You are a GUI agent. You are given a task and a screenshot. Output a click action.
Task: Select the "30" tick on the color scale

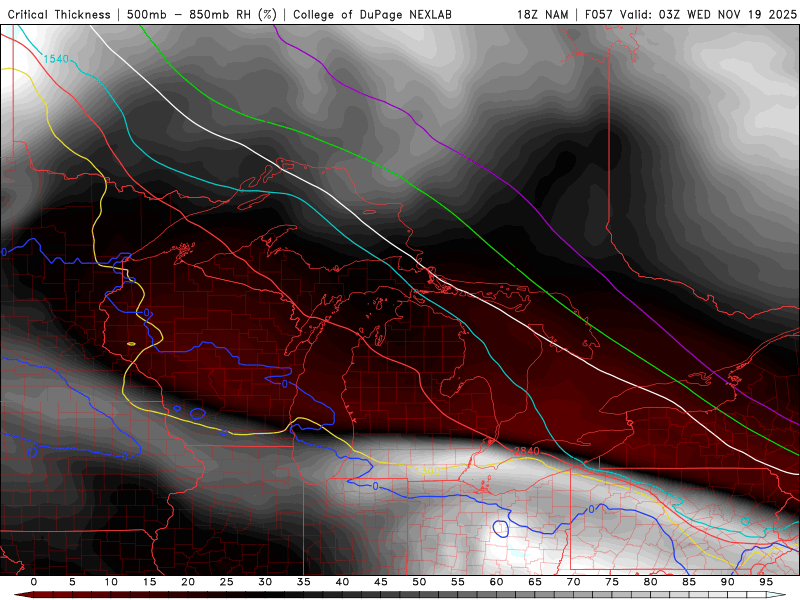pyautogui.click(x=265, y=582)
